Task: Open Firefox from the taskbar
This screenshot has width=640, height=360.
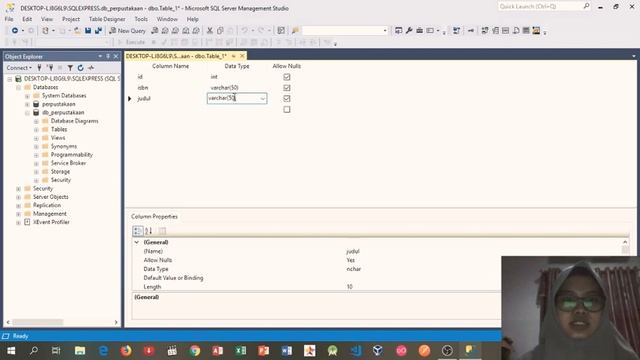Action: click(126, 350)
